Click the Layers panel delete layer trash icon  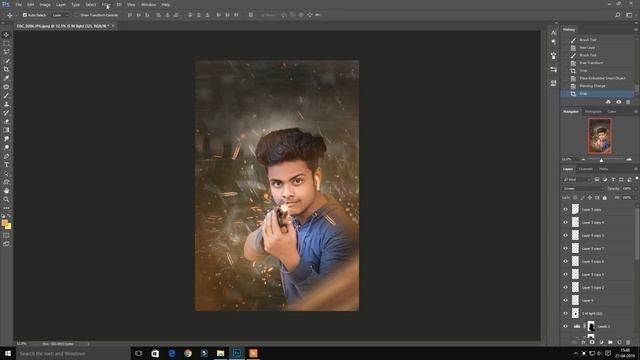click(628, 342)
